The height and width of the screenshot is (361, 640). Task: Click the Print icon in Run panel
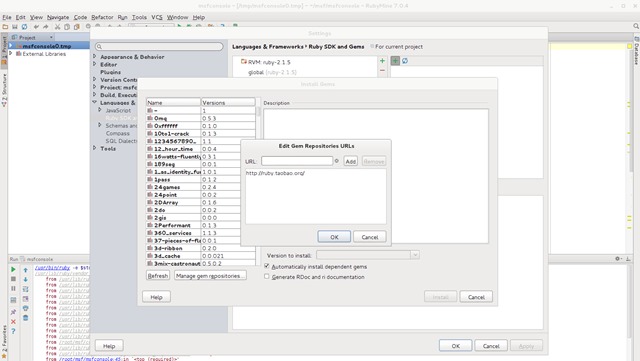click(25, 308)
